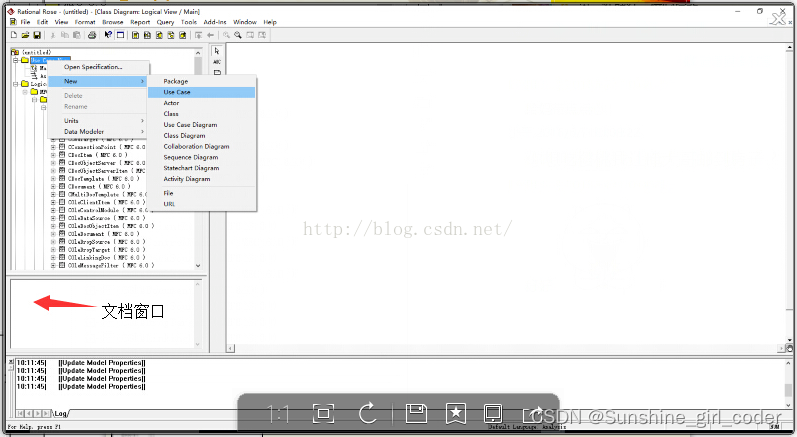
Task: Expand the COleClientItem class node
Action: (53, 202)
